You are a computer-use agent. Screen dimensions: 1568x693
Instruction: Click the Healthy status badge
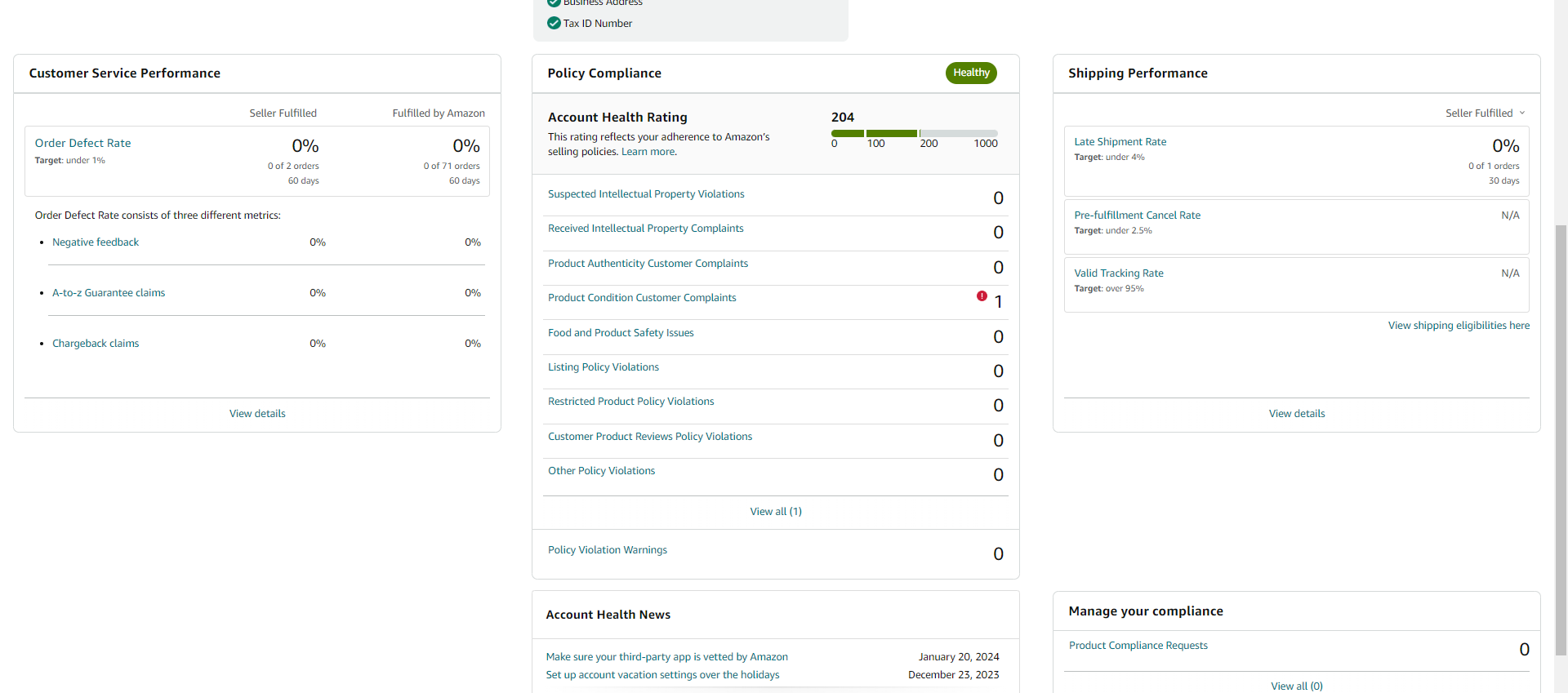point(971,73)
